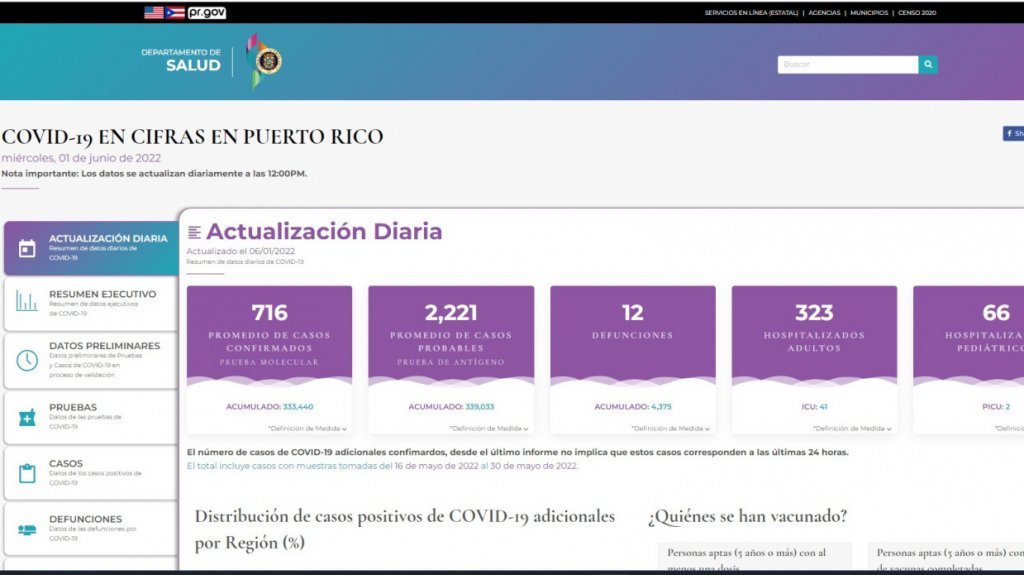The image size is (1024, 575).
Task: Click the bed icon for Defunciones
Action: tap(27, 530)
